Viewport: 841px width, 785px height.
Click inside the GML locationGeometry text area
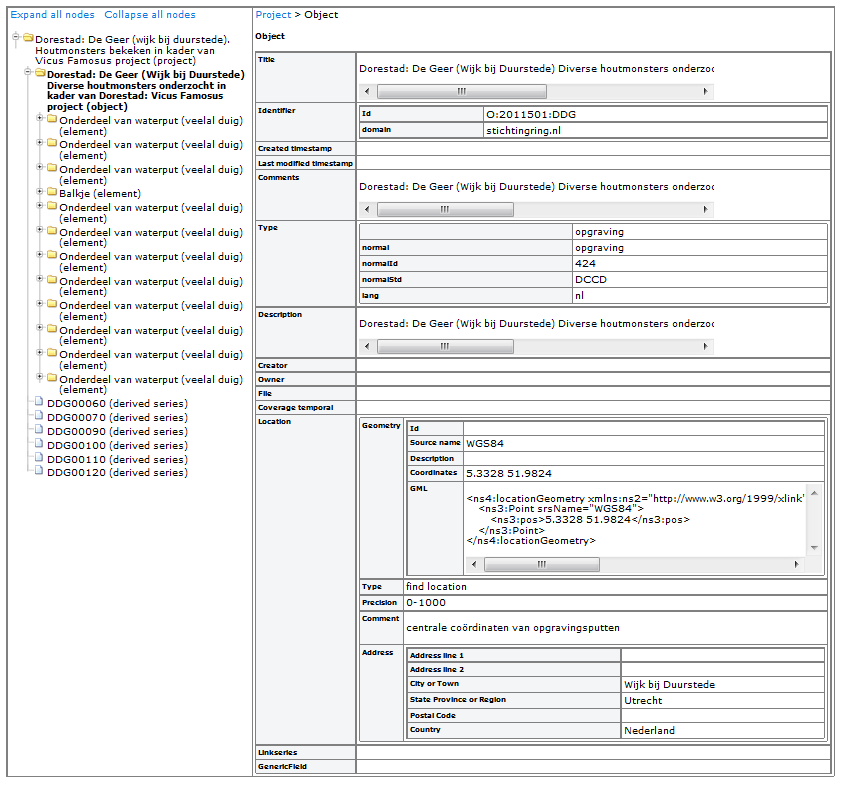click(x=636, y=520)
